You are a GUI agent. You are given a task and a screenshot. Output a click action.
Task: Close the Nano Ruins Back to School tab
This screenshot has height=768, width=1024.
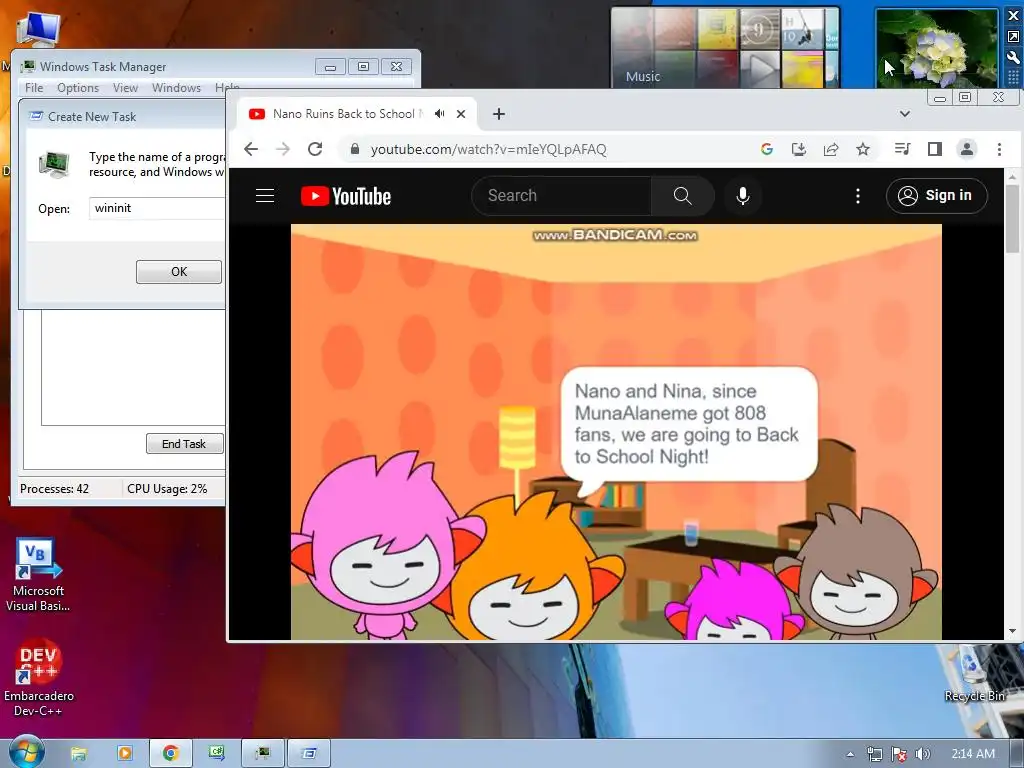(x=461, y=114)
